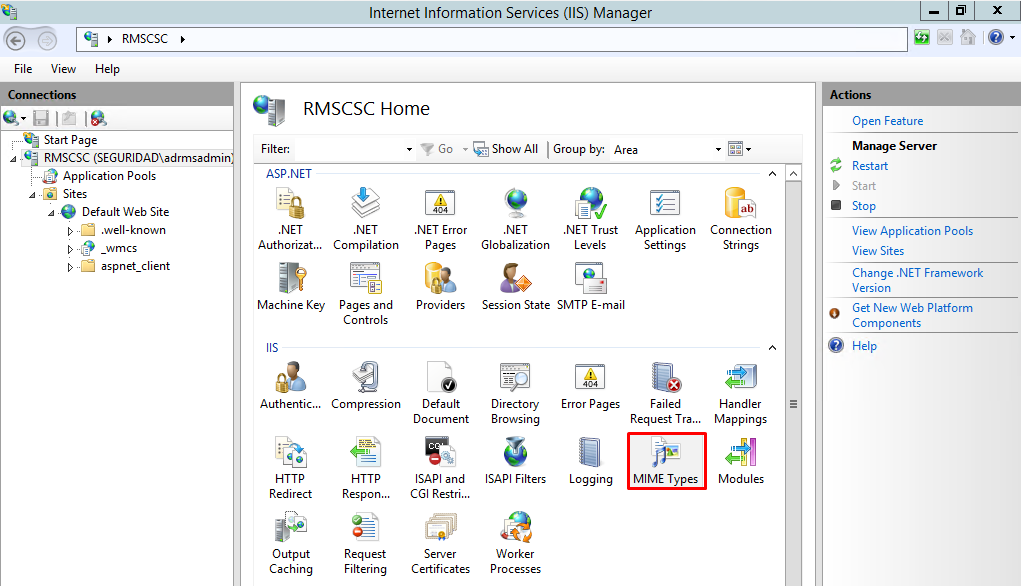Screen dimensions: 1021x586
Task: Click Change .NET Framework Version
Action: [917, 280]
